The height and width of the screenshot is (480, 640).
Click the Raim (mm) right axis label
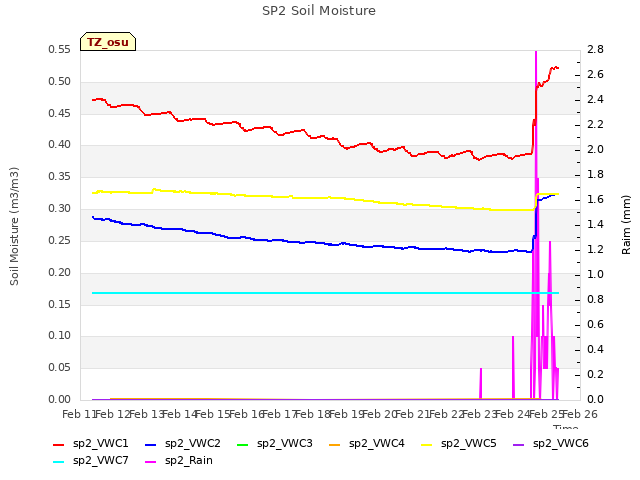626,225
